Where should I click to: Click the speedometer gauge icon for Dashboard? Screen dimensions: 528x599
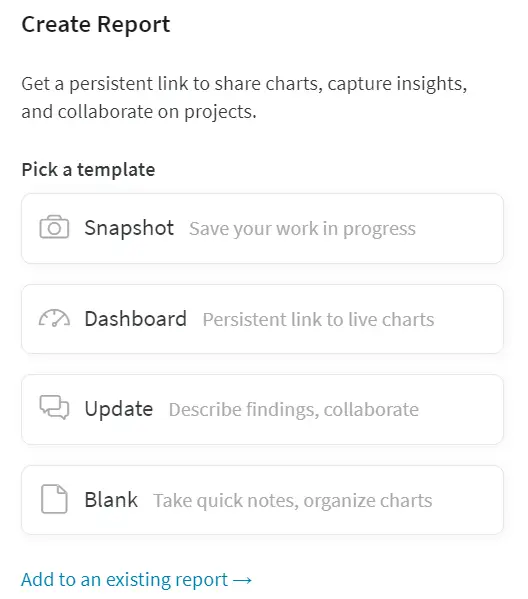(x=54, y=318)
